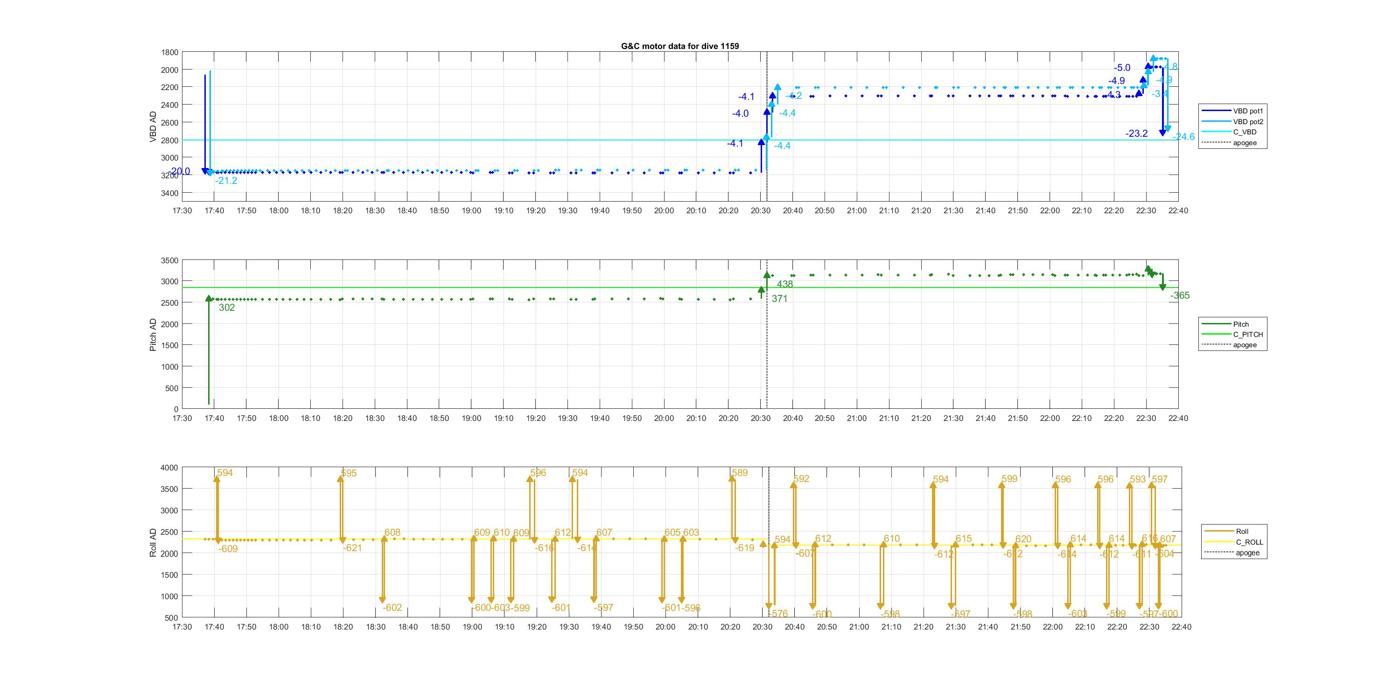
Task: Select the 'VBD pot1' legend entry
Action: click(x=1250, y=110)
